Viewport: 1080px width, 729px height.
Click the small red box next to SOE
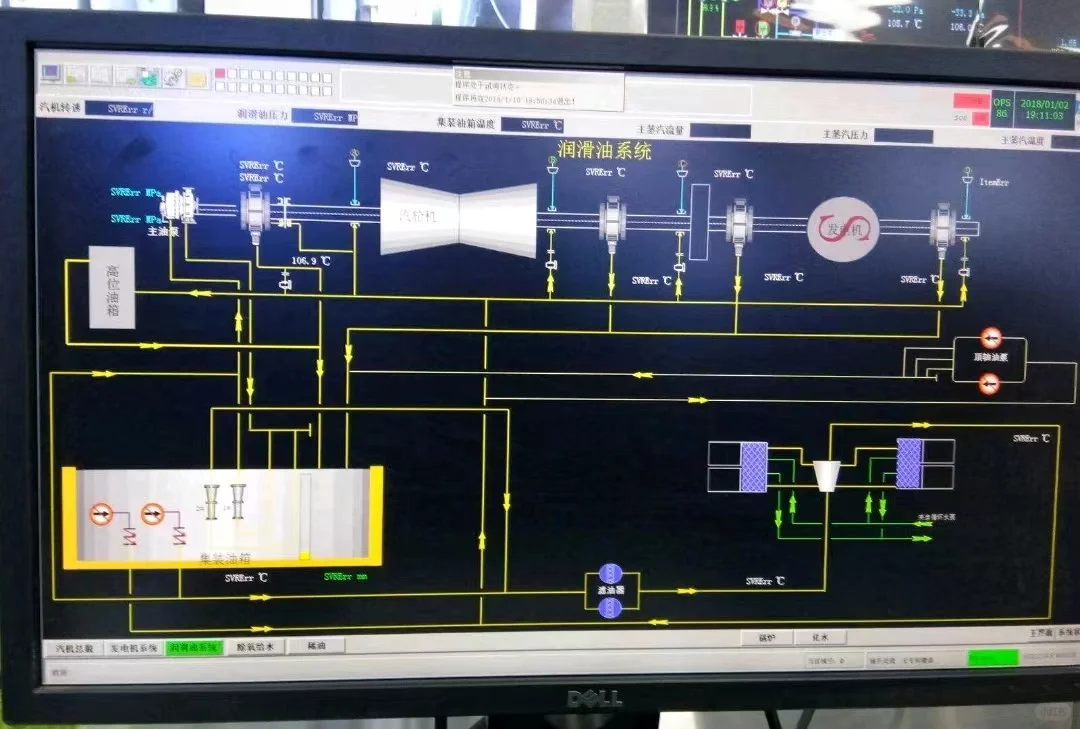(980, 118)
